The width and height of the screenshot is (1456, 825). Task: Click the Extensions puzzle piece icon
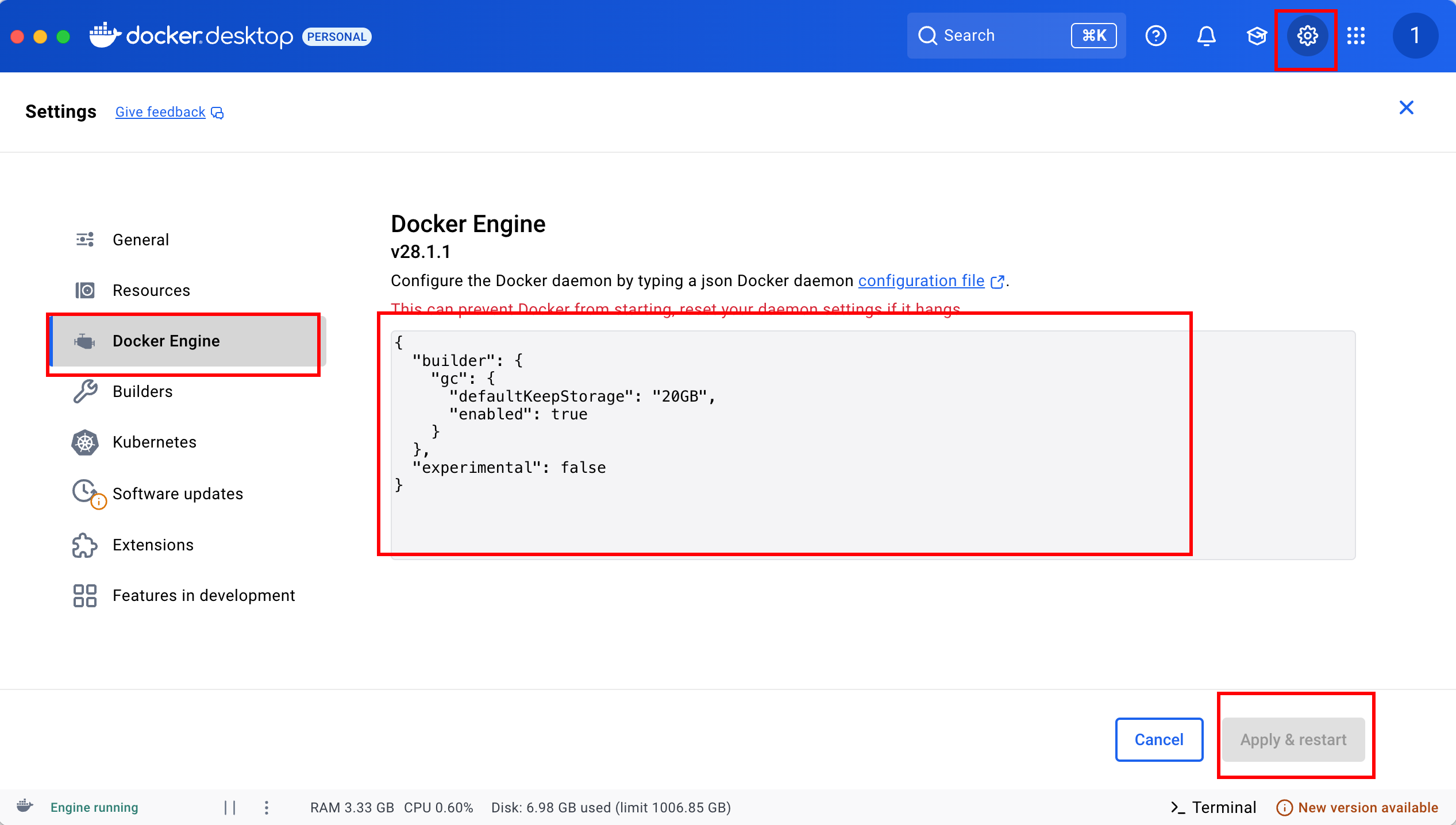tap(85, 545)
